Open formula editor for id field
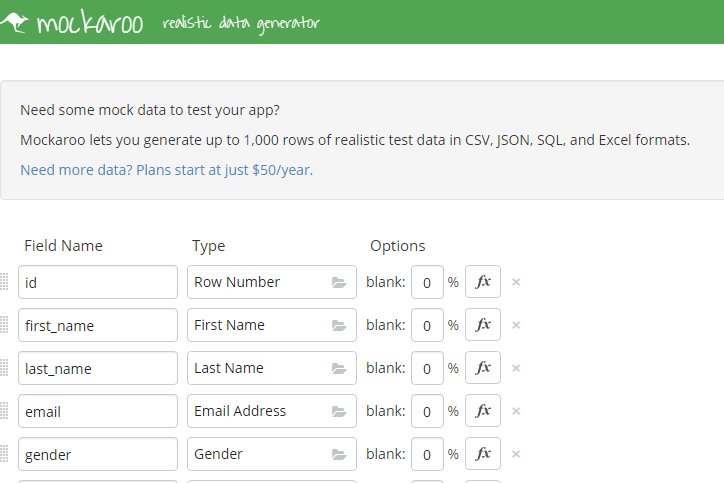This screenshot has height=483, width=724. coord(483,282)
